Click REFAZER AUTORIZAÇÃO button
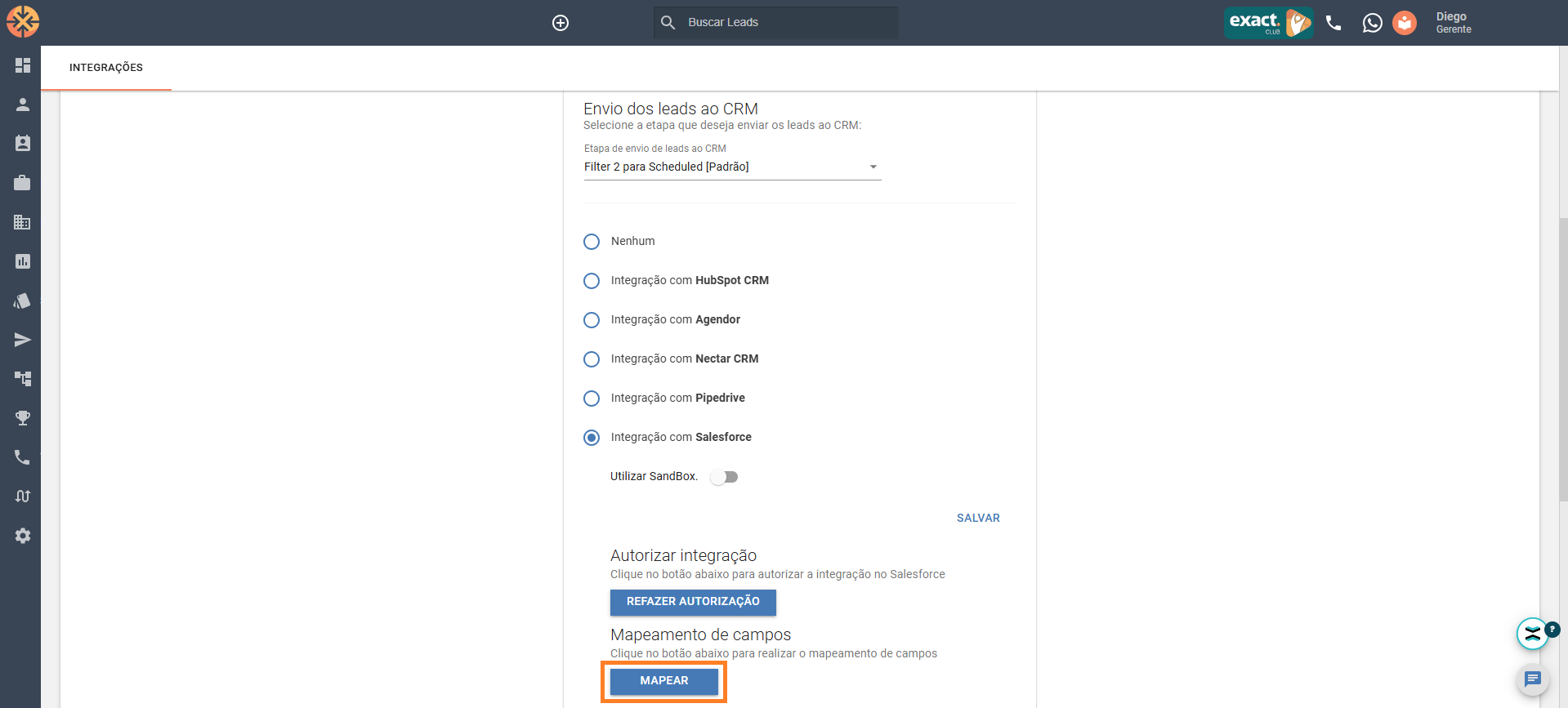The image size is (1568, 708). pos(693,602)
